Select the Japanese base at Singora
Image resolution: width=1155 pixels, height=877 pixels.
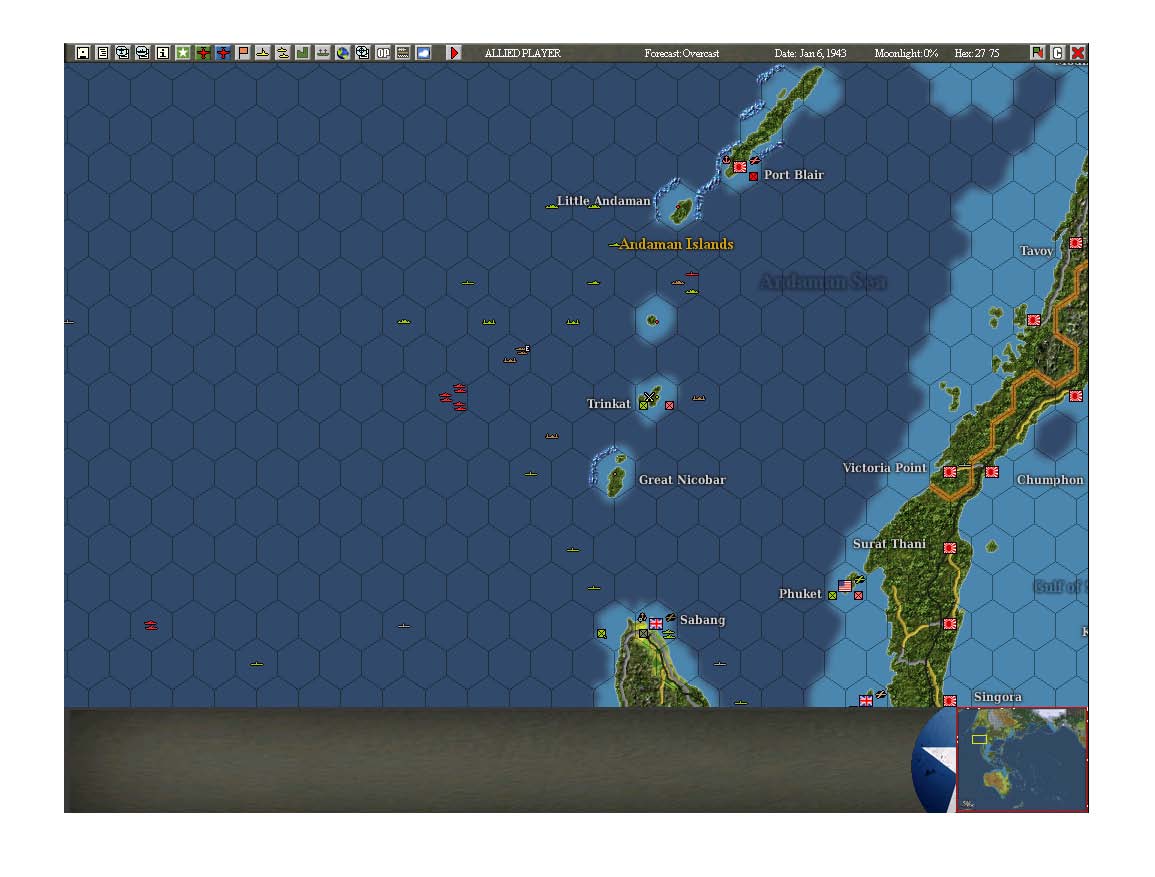pyautogui.click(x=950, y=700)
